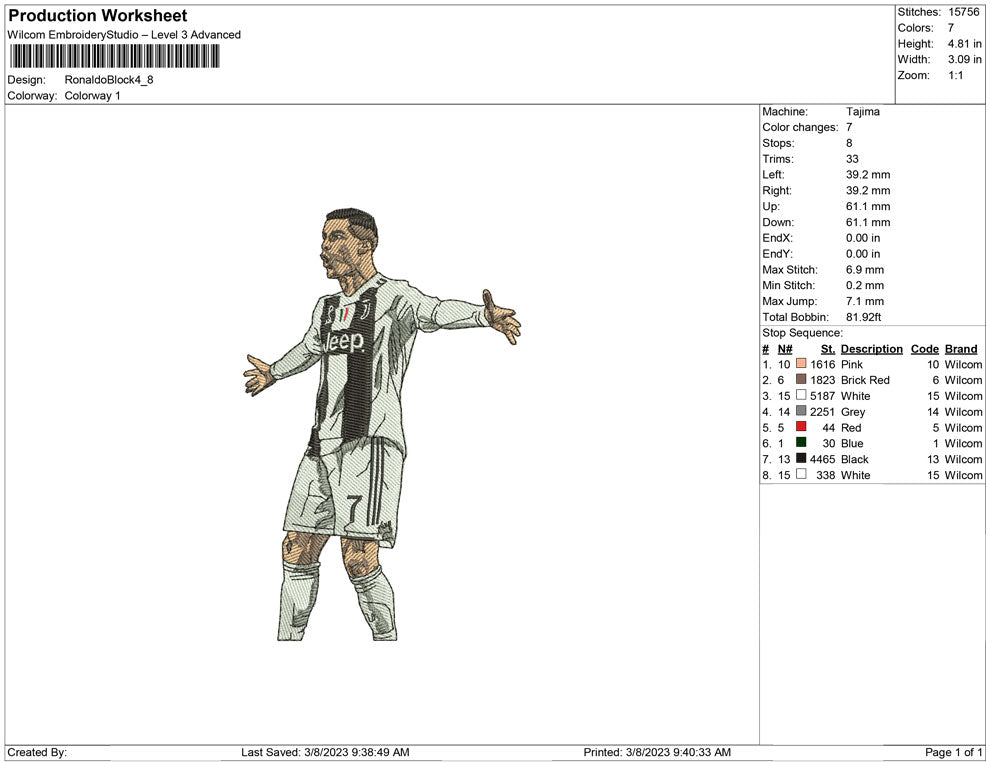
Task: Click the Brick Red description text
Action: tap(865, 380)
